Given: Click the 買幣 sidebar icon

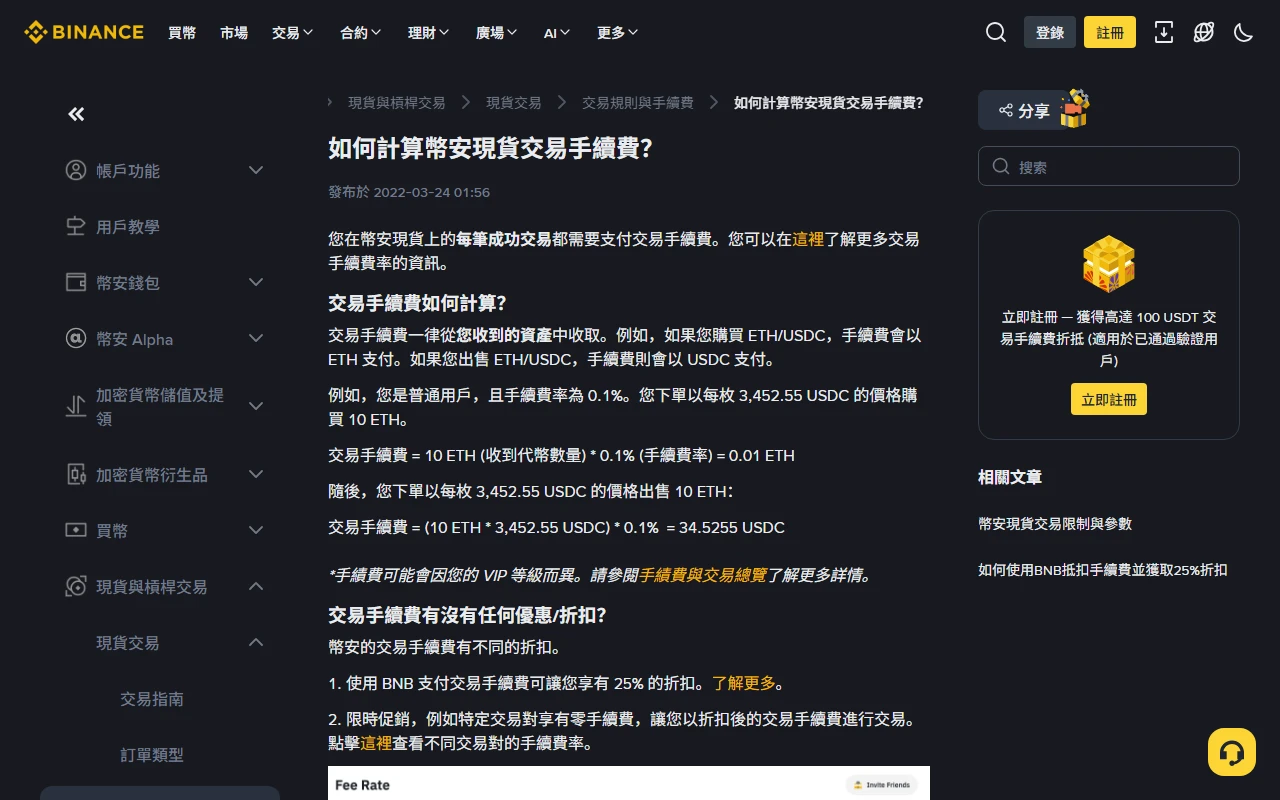Looking at the screenshot, I should (x=76, y=530).
